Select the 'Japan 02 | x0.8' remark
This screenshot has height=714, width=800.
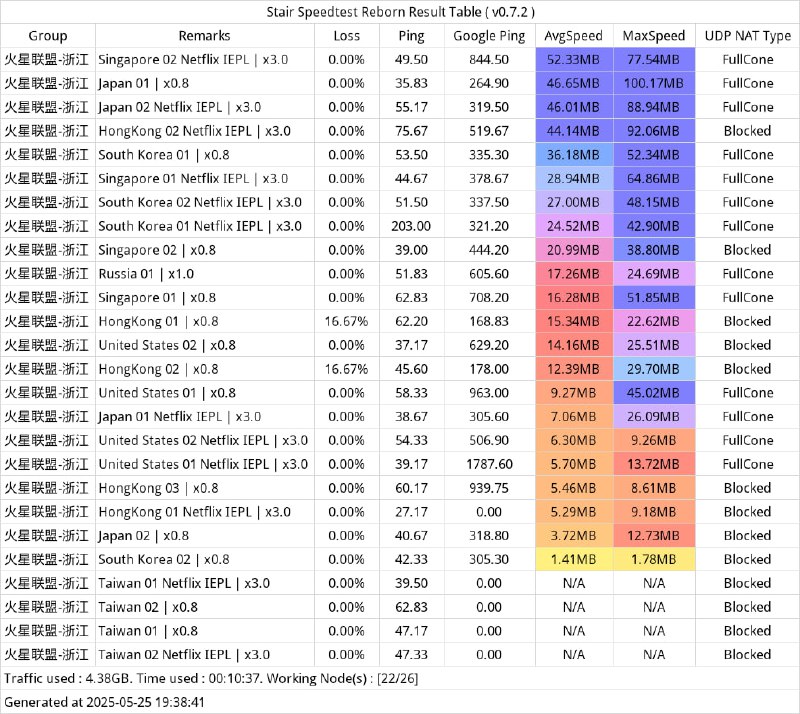pos(143,536)
